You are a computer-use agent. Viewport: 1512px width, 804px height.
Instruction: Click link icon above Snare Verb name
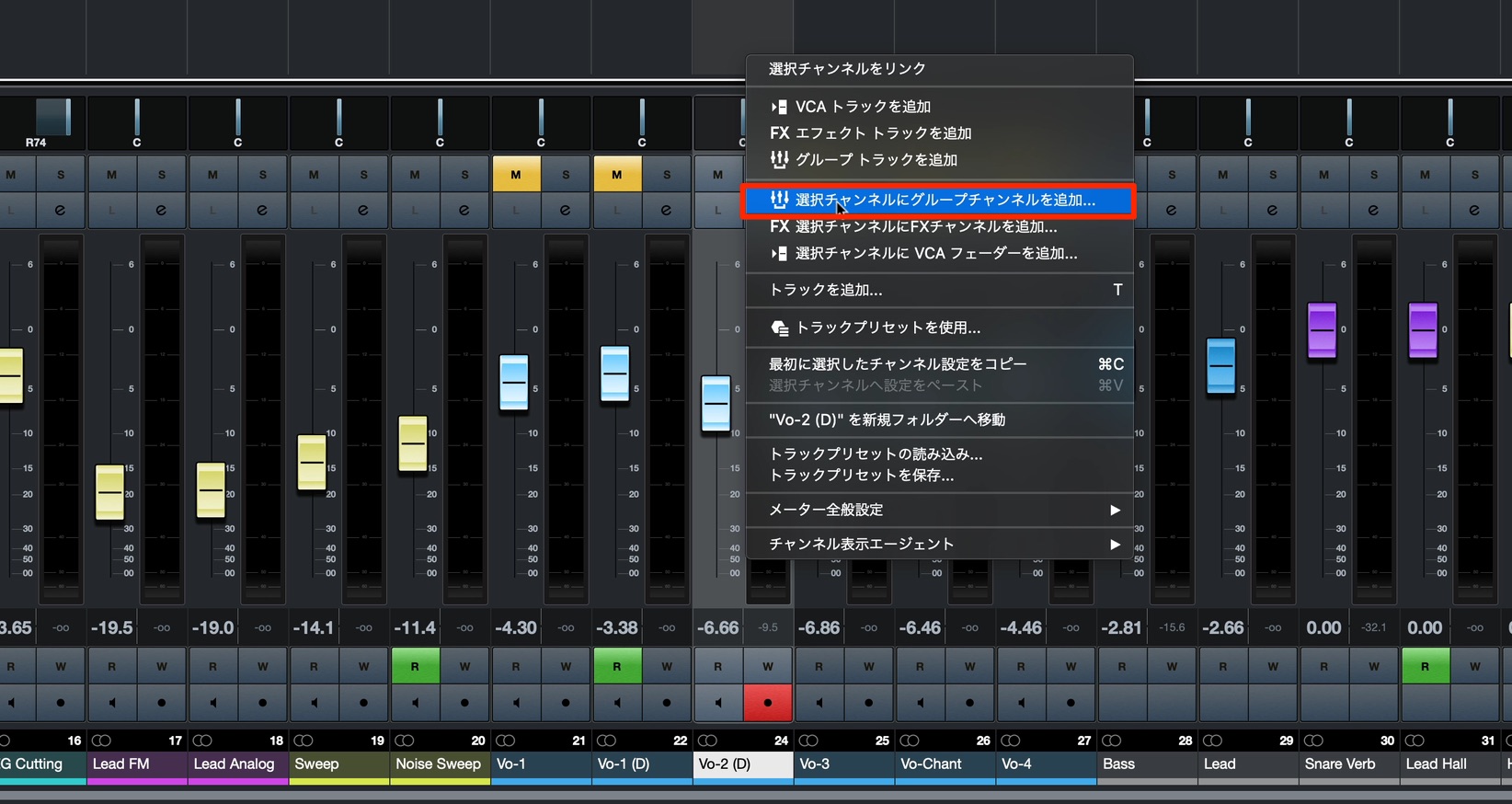coord(1313,741)
